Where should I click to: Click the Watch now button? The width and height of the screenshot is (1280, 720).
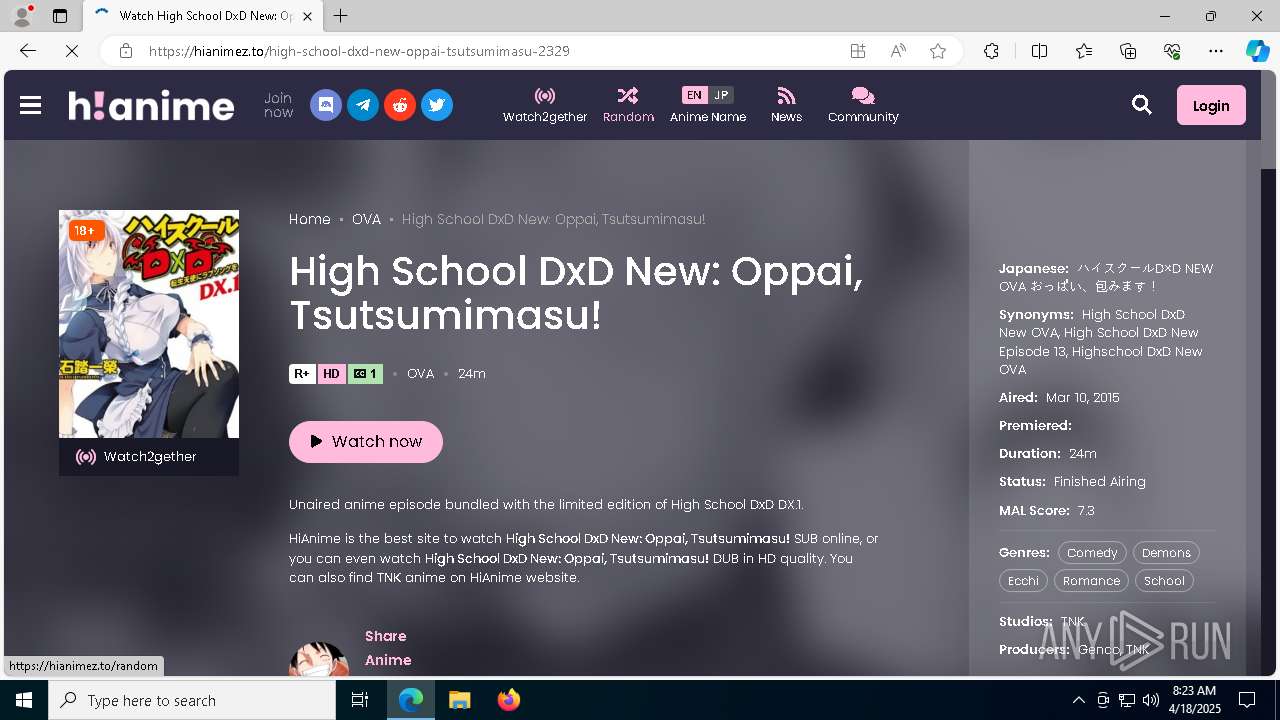[x=366, y=441]
